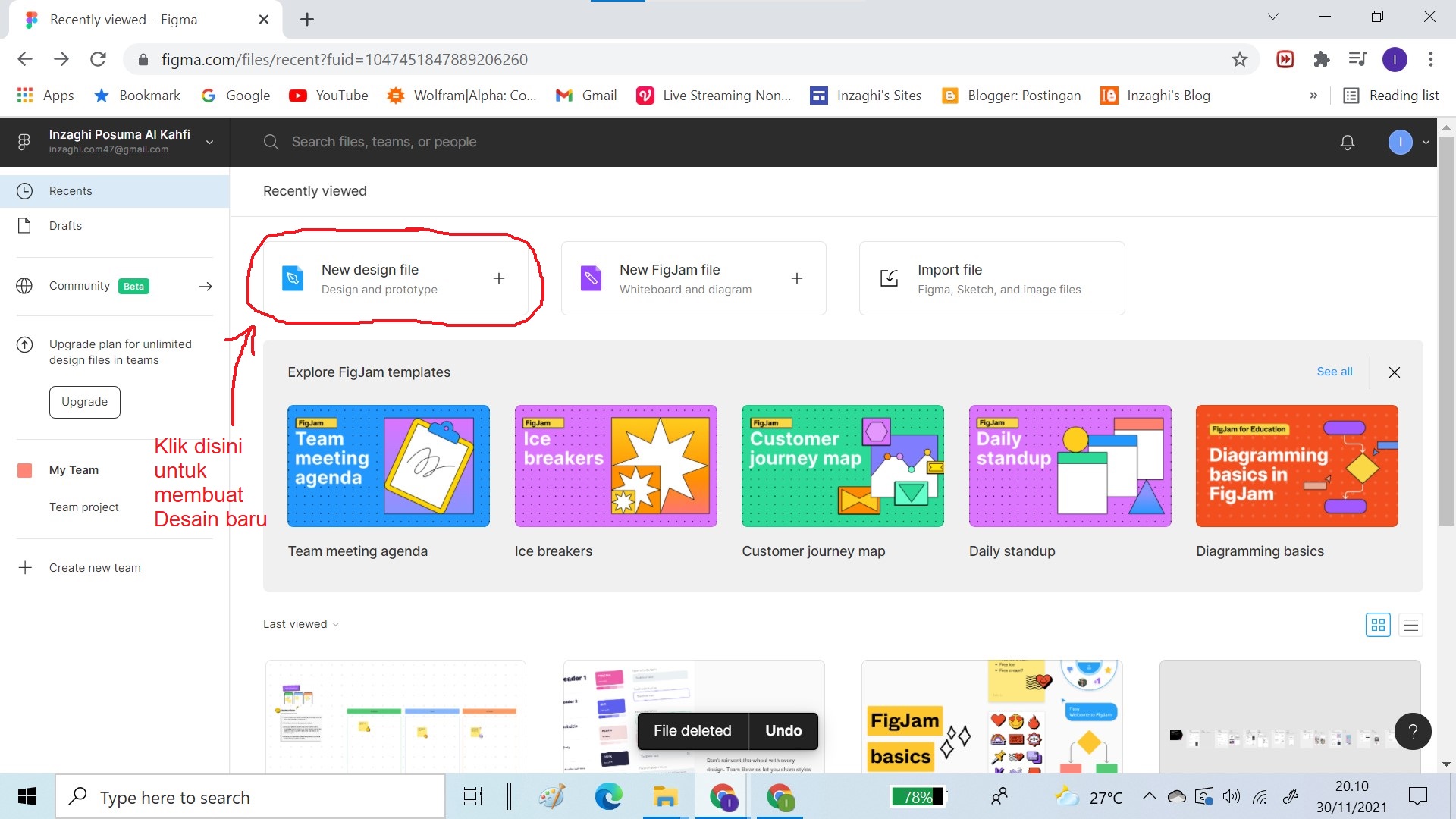
Task: Click the Import file icon
Action: pyautogui.click(x=888, y=278)
